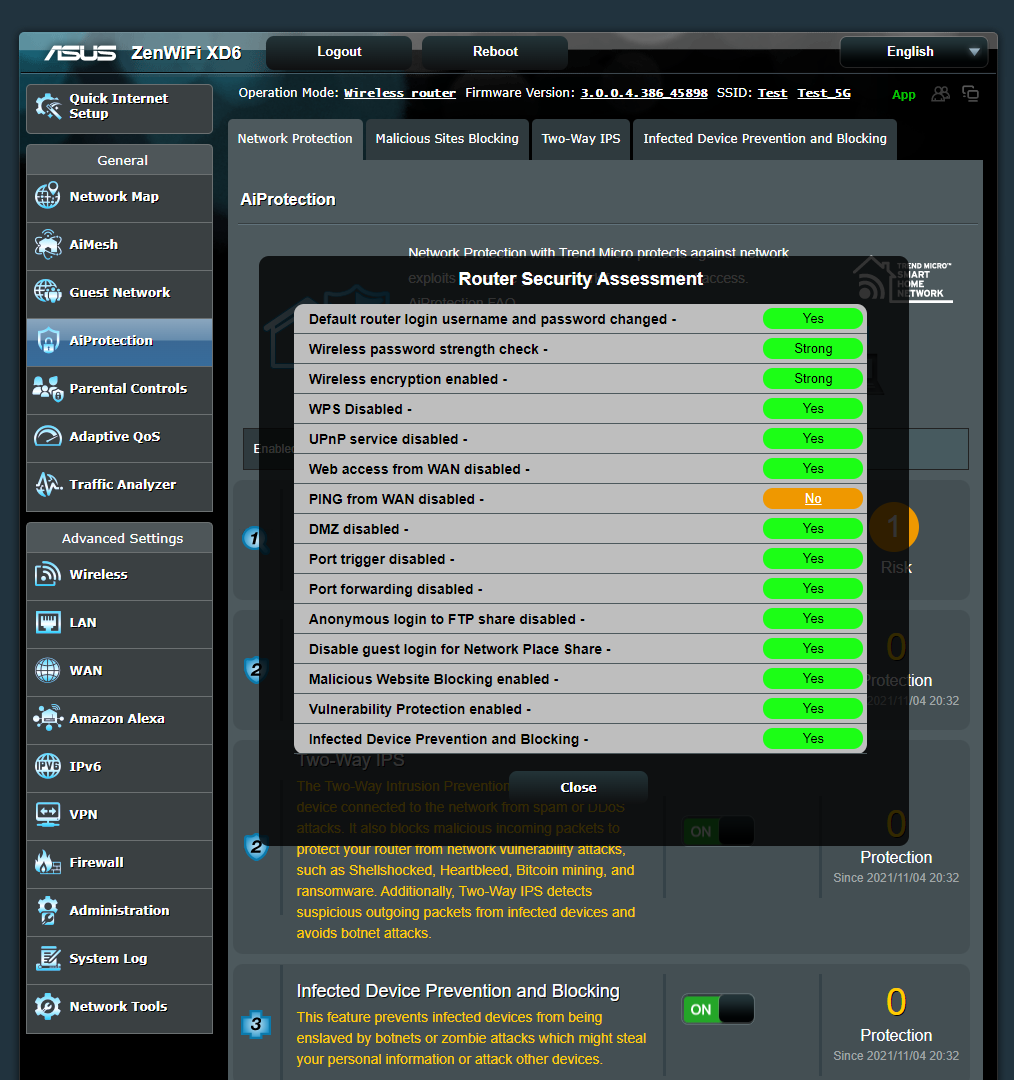Switch to the Network Protection tab
1014x1080 pixels.
point(295,138)
